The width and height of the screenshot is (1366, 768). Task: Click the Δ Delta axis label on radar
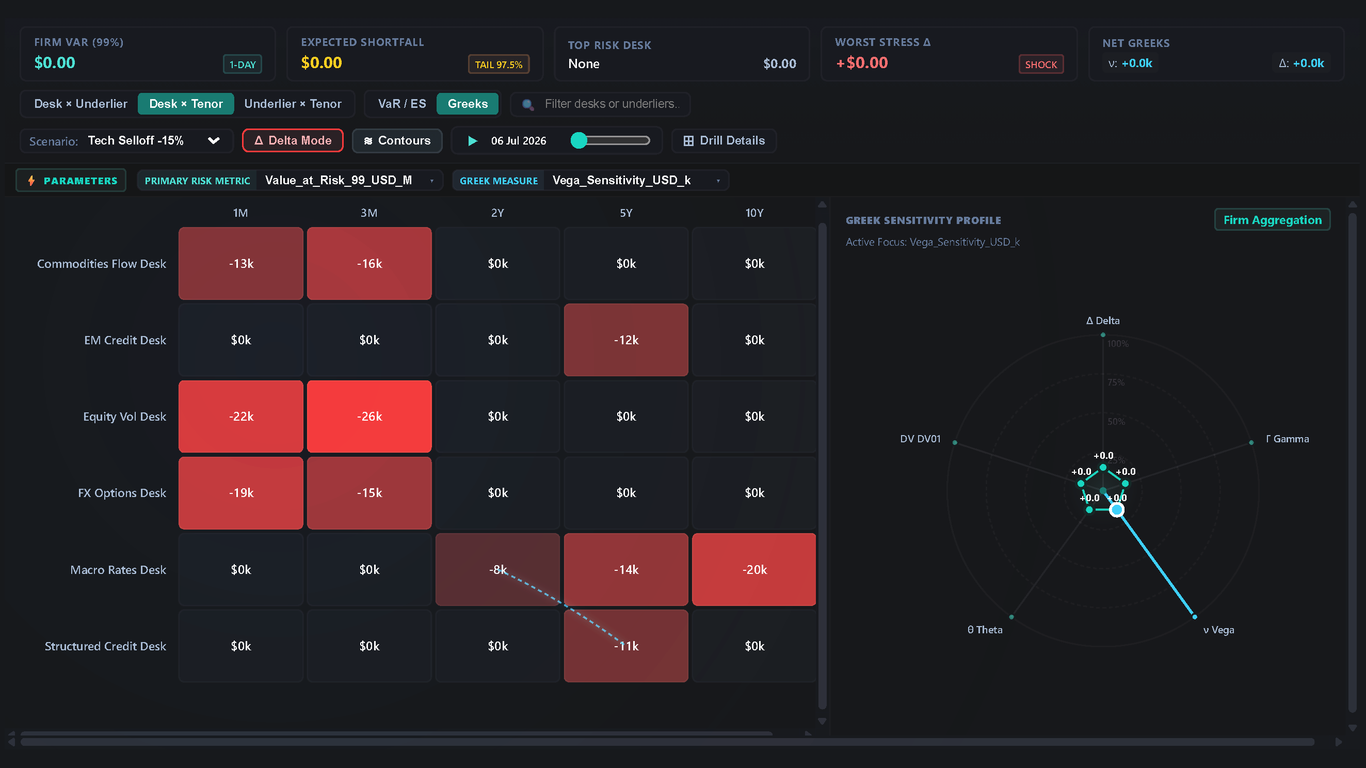click(1103, 321)
